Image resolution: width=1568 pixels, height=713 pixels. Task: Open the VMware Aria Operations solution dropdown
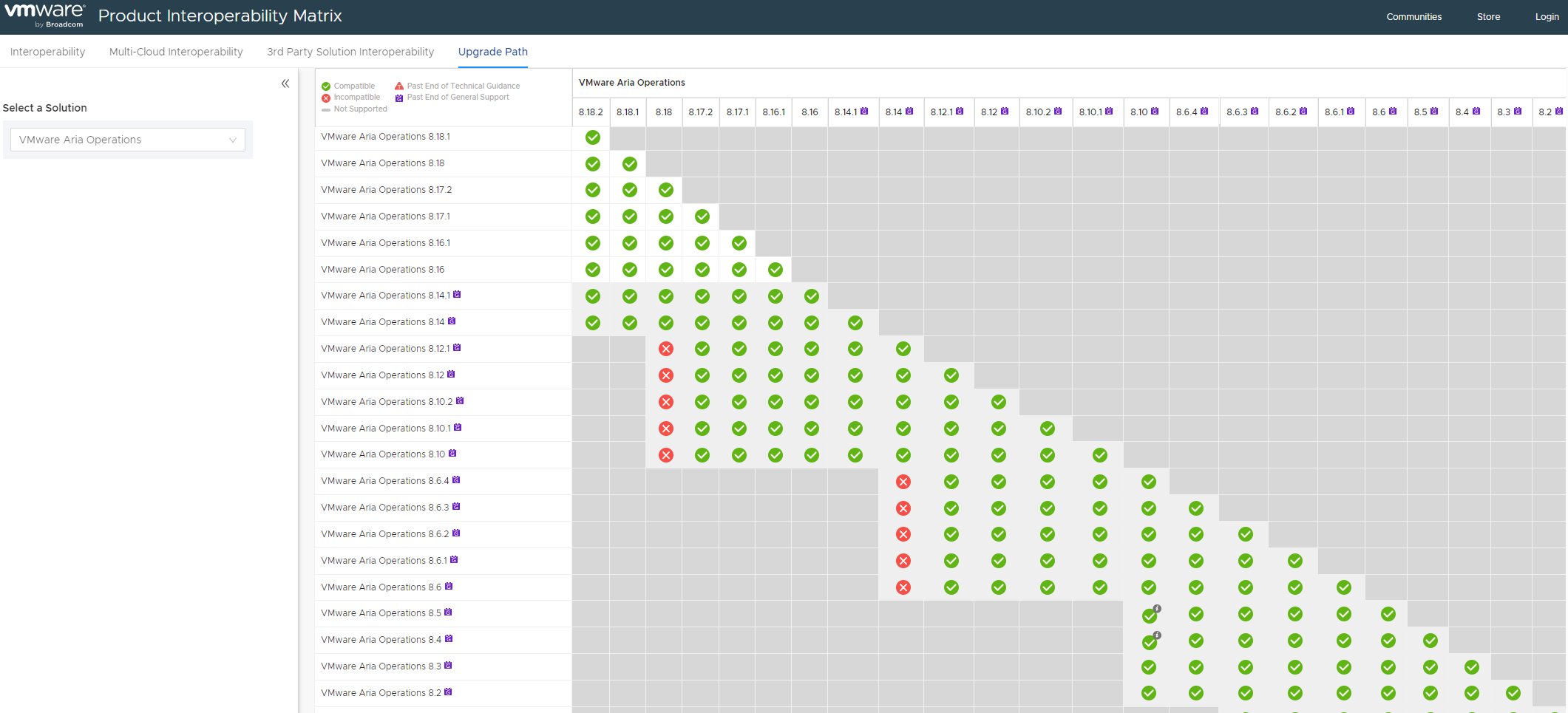128,140
